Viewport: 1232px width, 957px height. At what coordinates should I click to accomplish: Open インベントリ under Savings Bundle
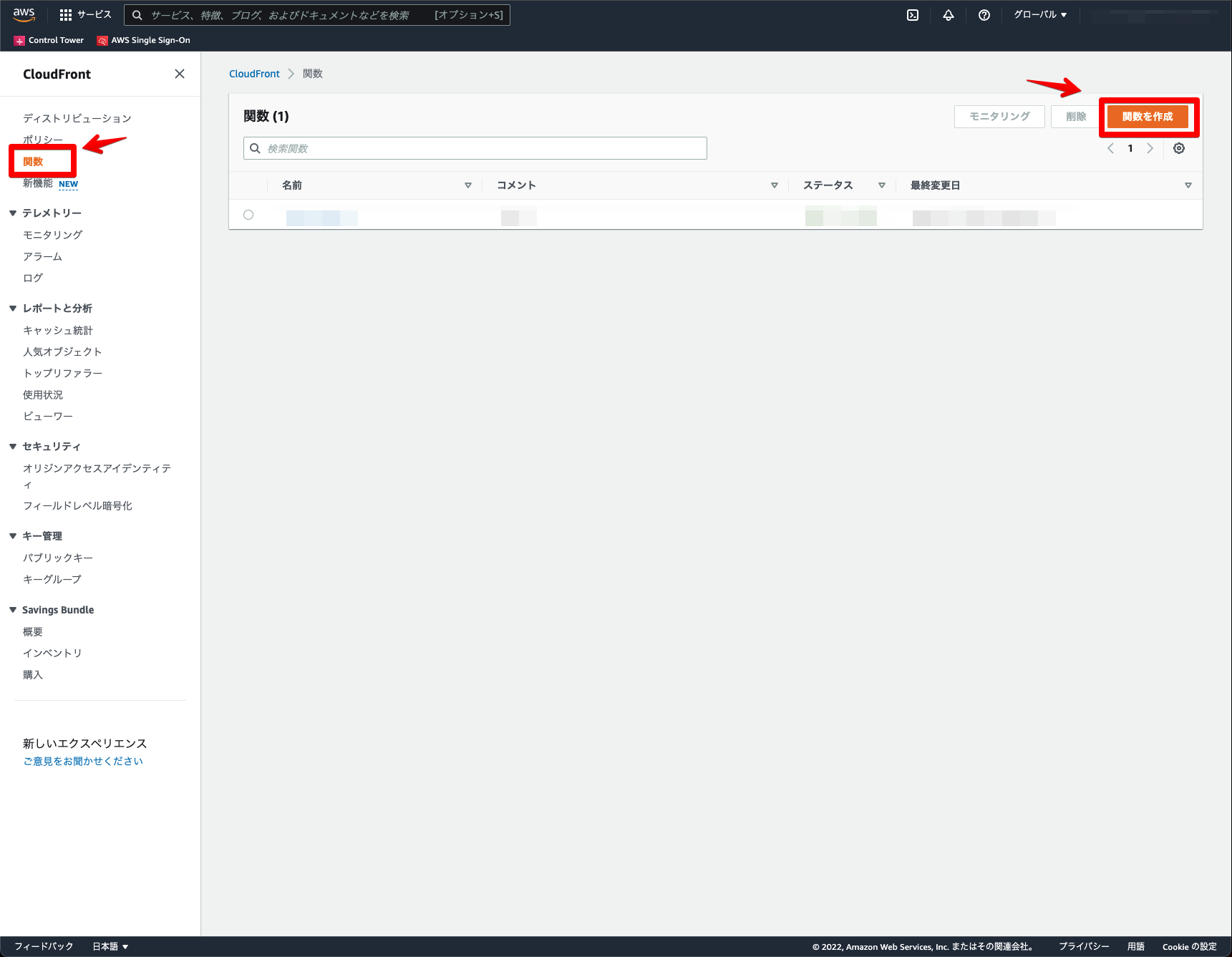point(52,653)
